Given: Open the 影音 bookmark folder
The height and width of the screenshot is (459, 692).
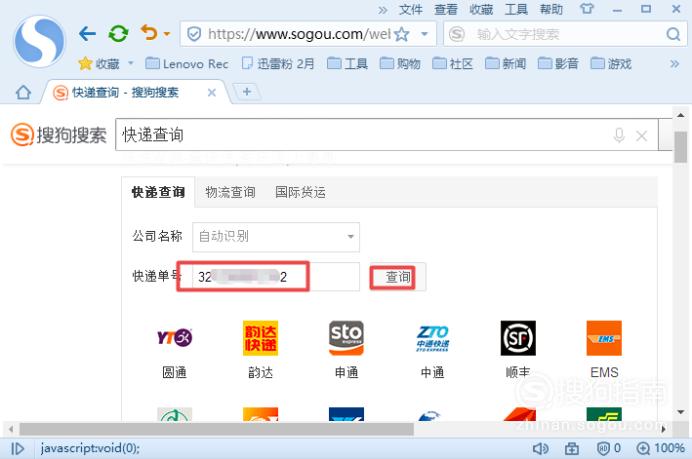Looking at the screenshot, I should pyautogui.click(x=558, y=64).
